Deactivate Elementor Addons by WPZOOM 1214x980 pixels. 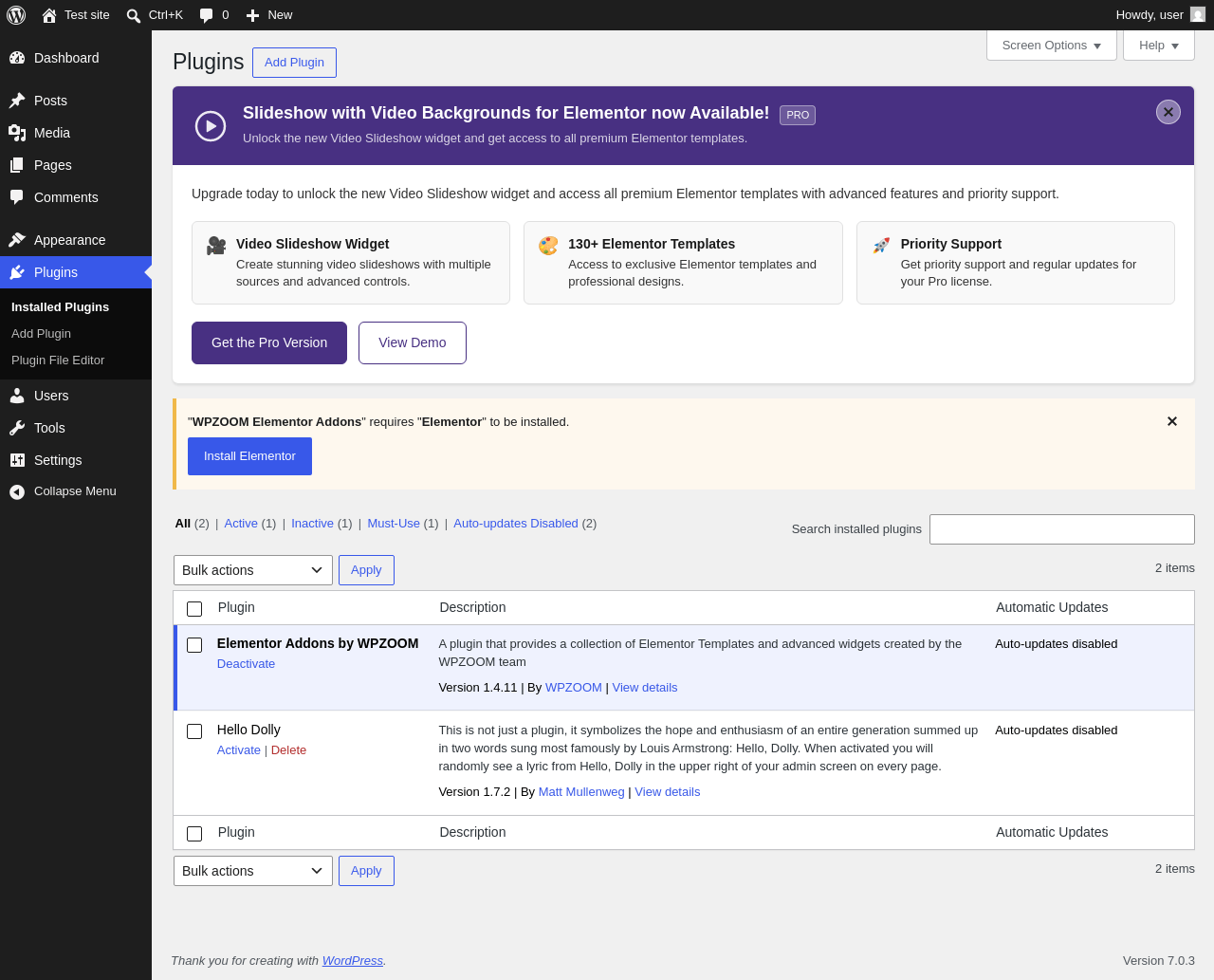[246, 664]
